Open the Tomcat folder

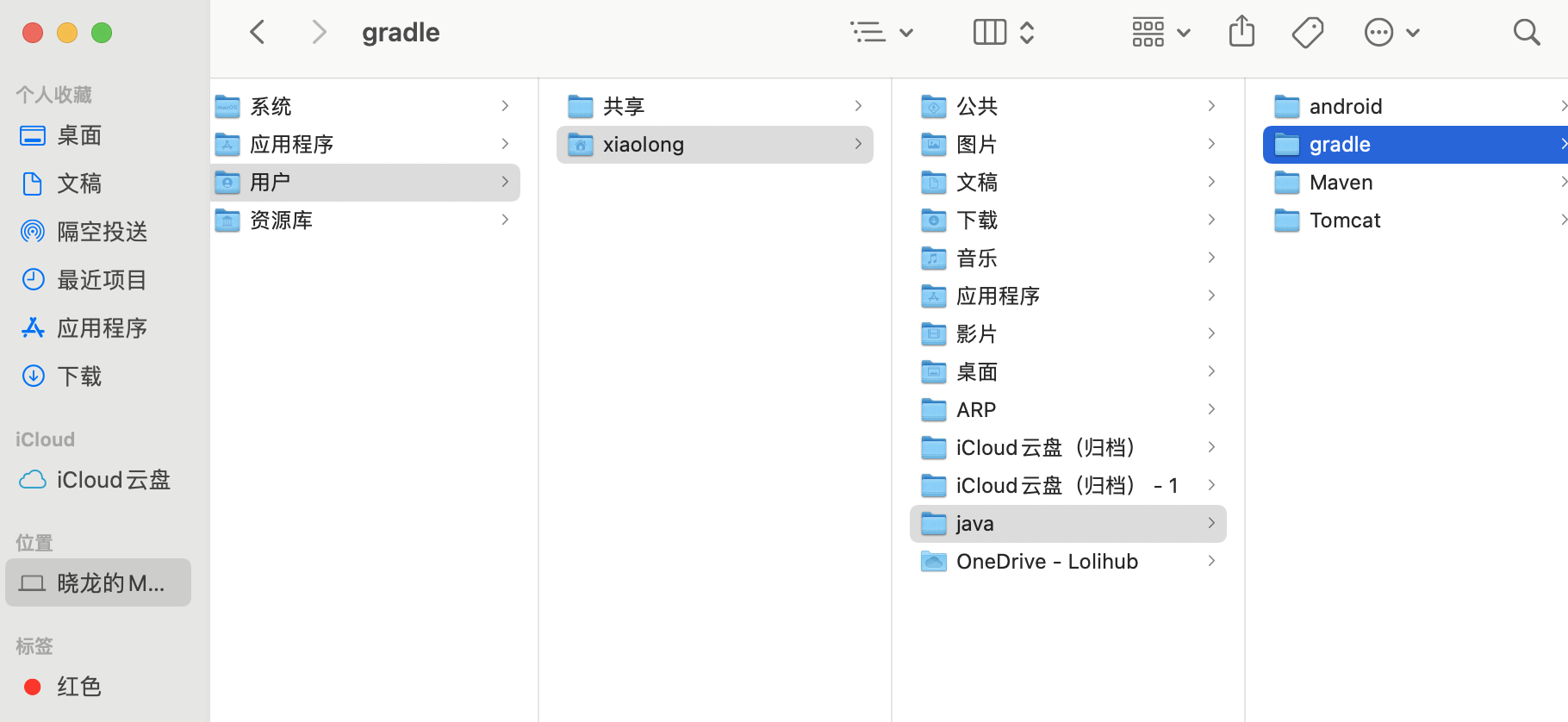click(x=1344, y=221)
